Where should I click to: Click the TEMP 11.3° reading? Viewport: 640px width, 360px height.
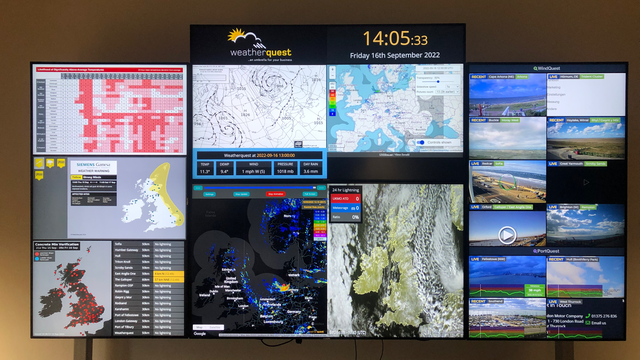[205, 169]
